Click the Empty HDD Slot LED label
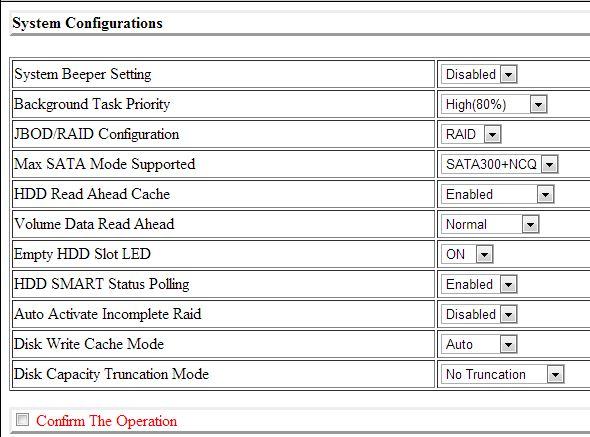Image resolution: width=590 pixels, height=437 pixels. (82, 254)
